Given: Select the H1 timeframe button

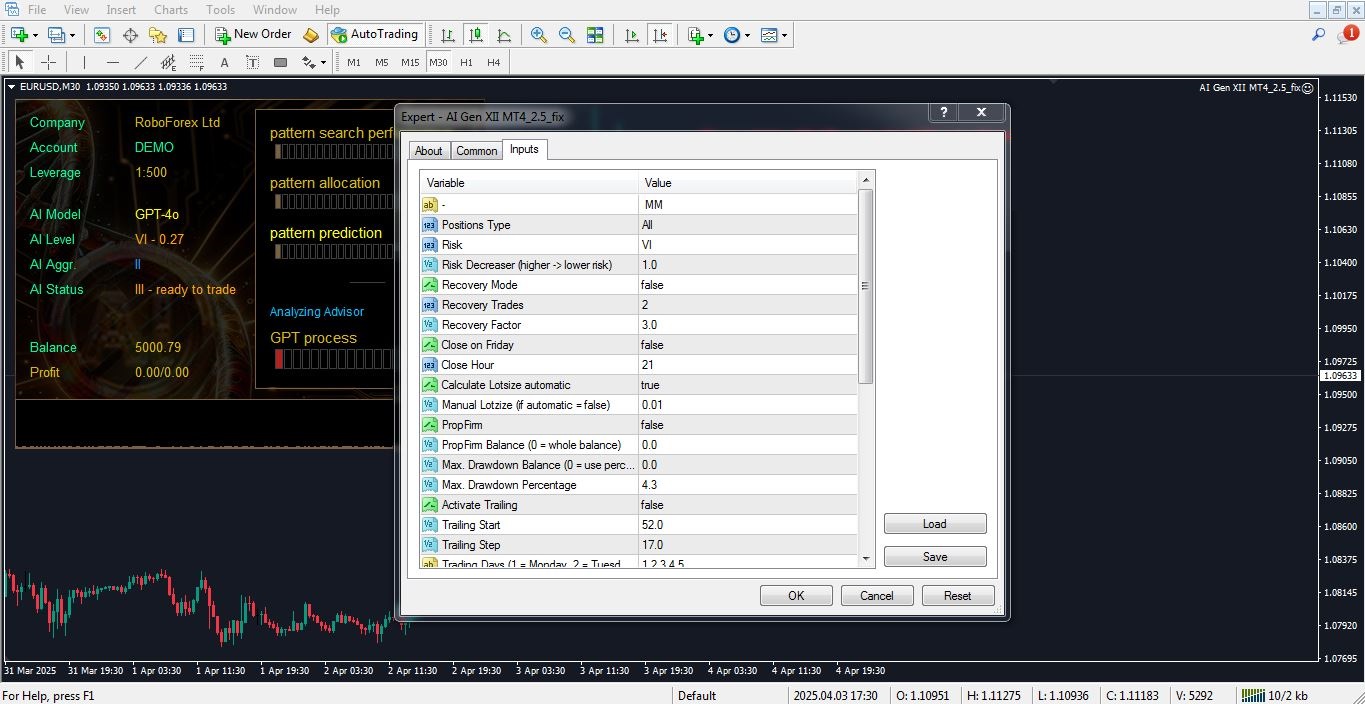Looking at the screenshot, I should (x=466, y=62).
